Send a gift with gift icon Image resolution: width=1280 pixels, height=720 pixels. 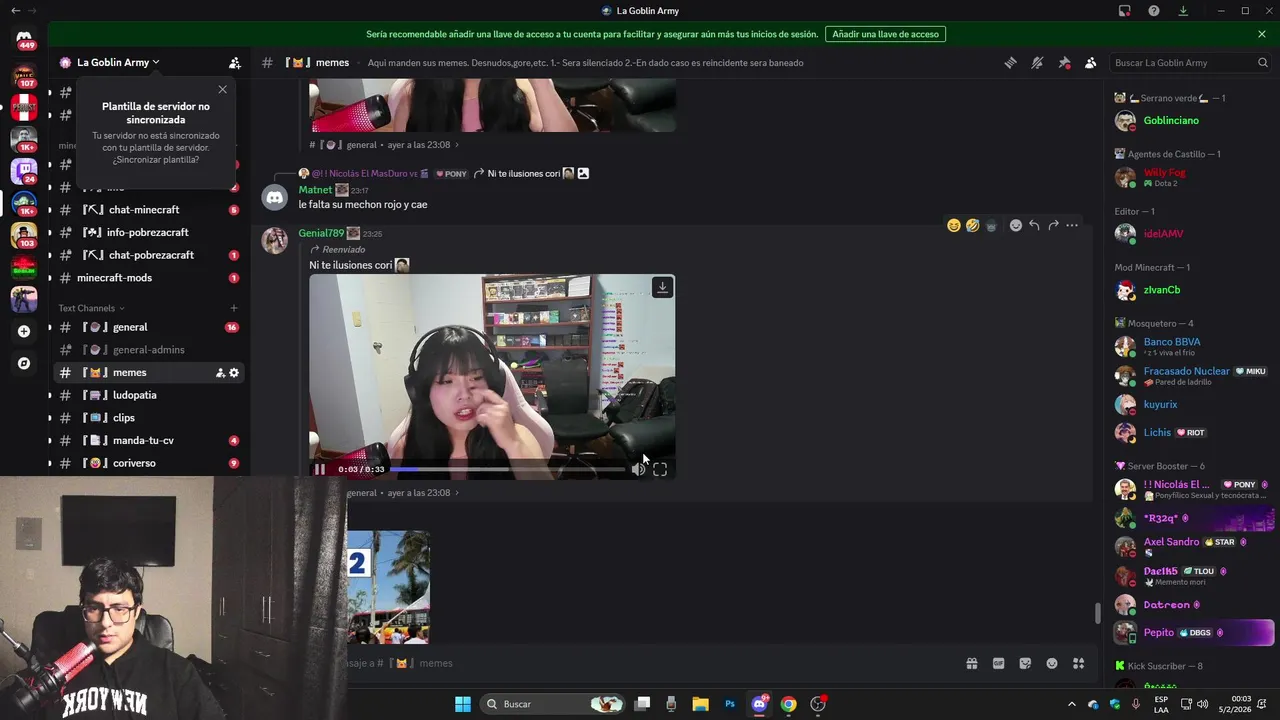coord(971,663)
